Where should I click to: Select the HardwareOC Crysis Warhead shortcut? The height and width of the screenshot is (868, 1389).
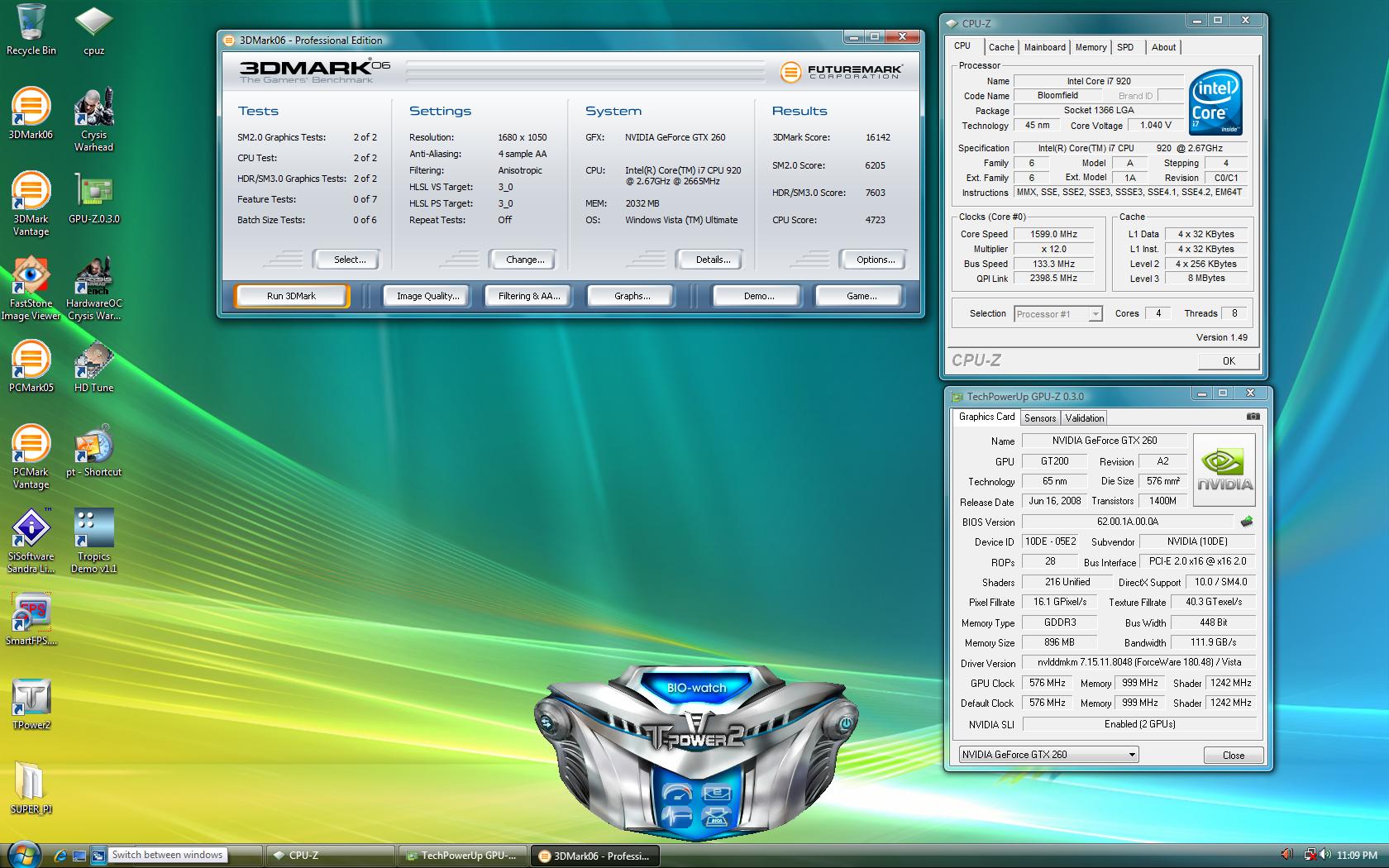pyautogui.click(x=93, y=289)
